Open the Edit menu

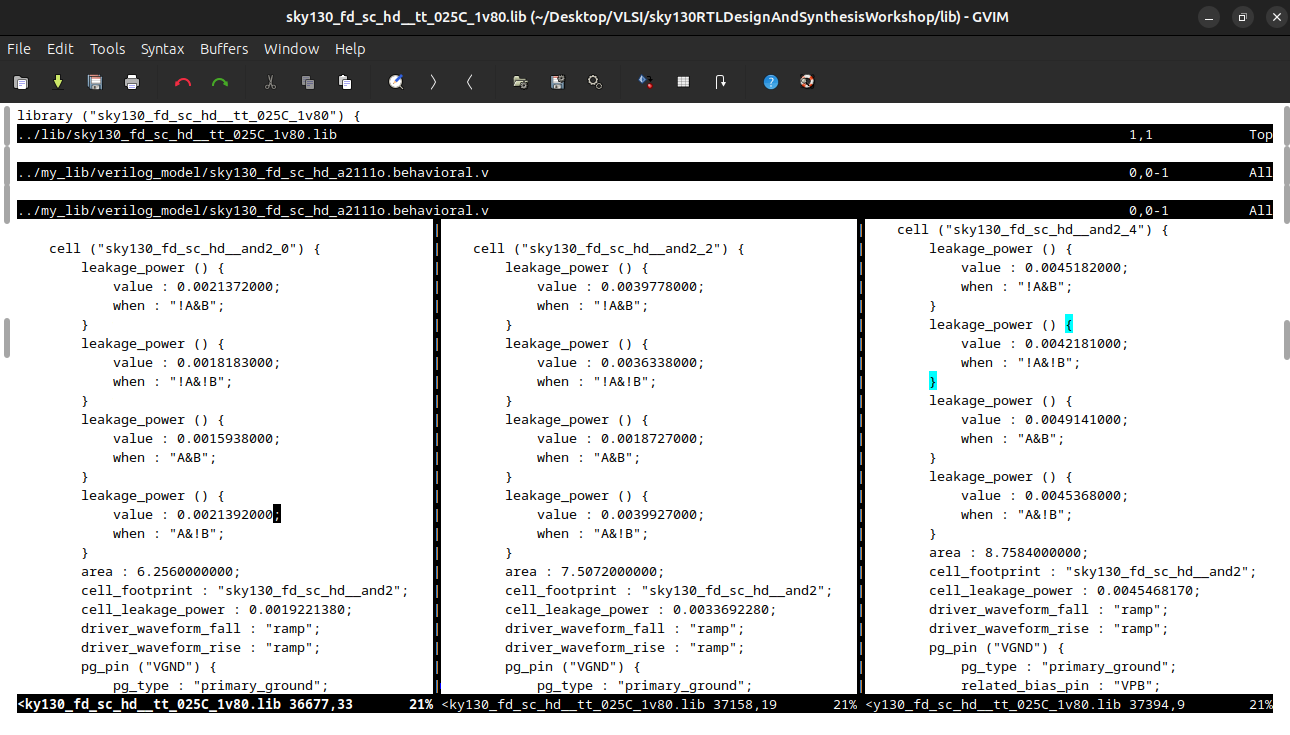click(60, 48)
